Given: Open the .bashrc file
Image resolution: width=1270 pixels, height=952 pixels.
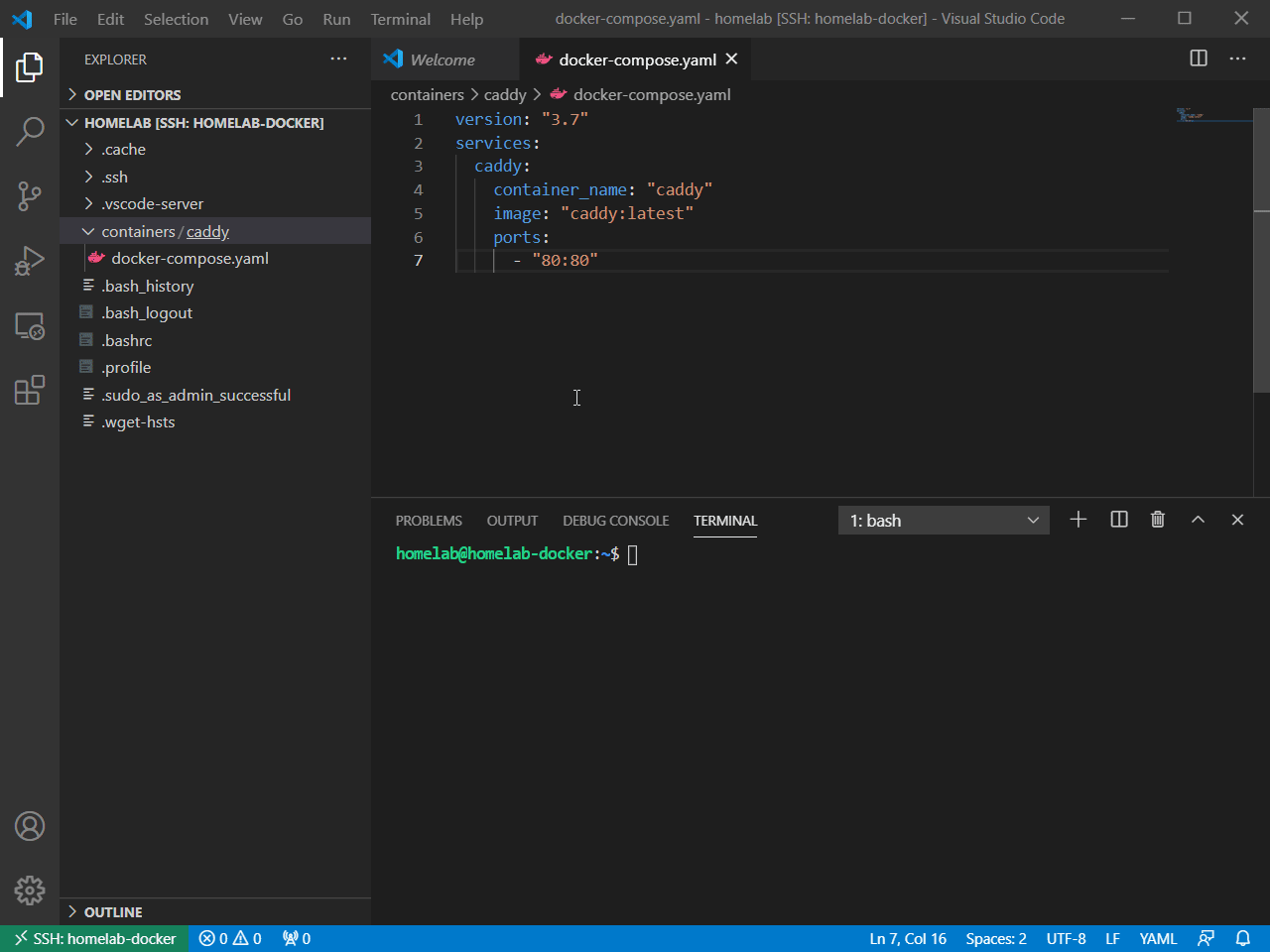Looking at the screenshot, I should pos(215,340).
